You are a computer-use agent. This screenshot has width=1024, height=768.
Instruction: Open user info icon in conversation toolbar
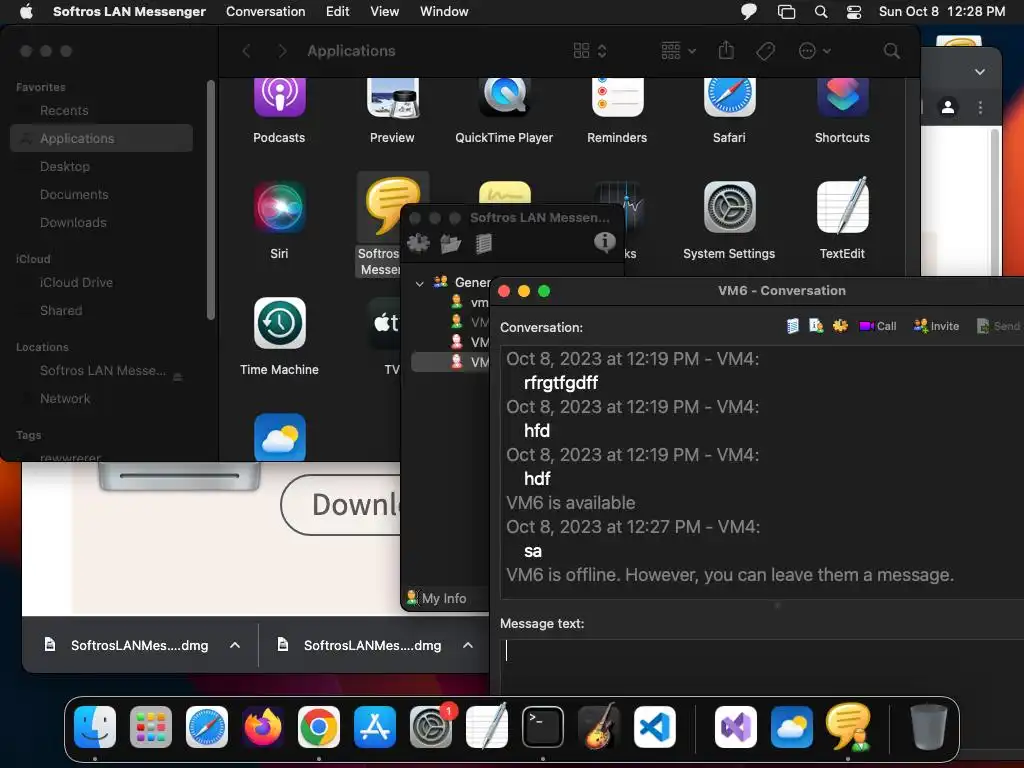coord(816,326)
